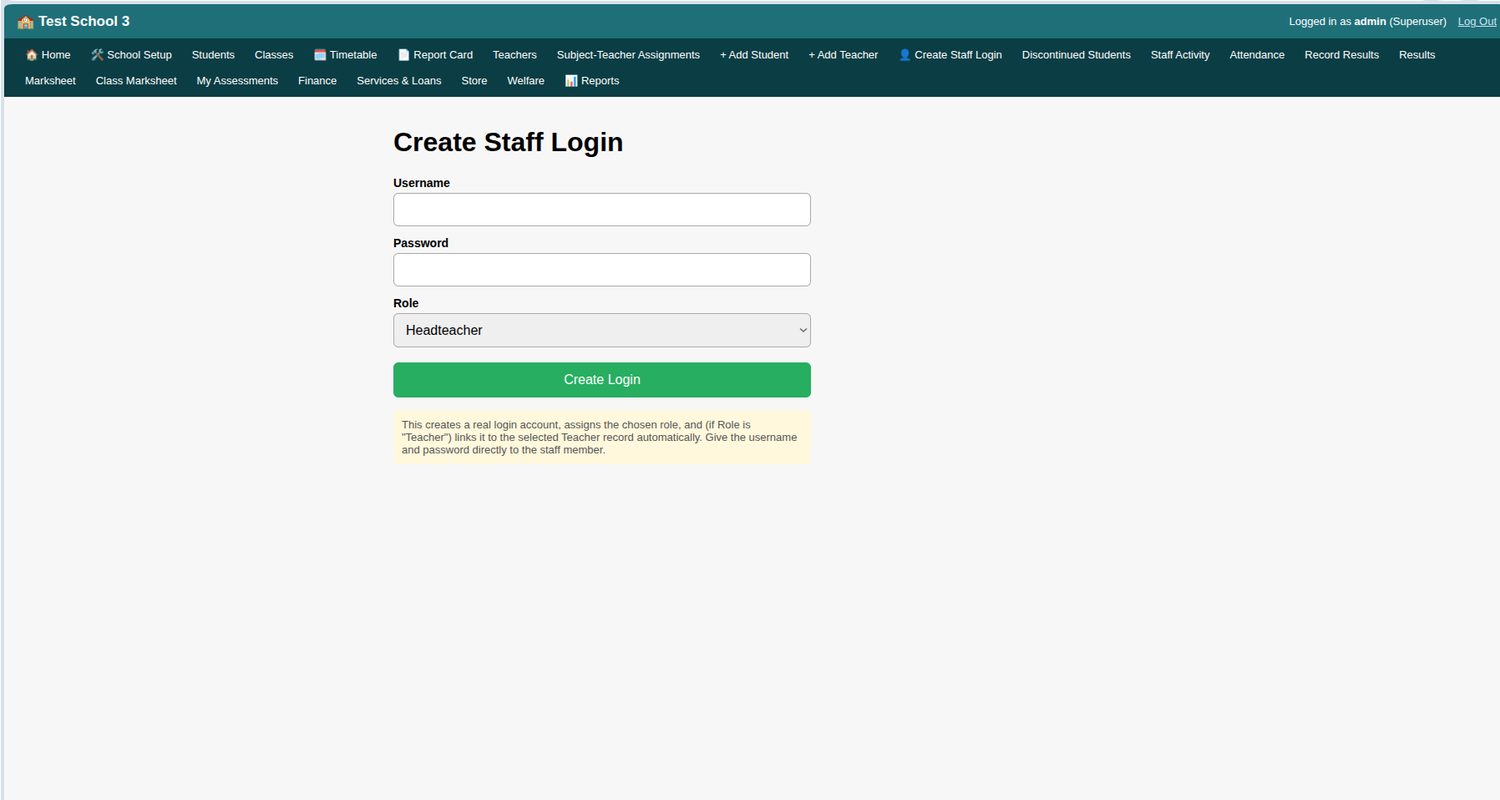Open the Students menu item
The height and width of the screenshot is (800, 1500).
click(x=213, y=55)
